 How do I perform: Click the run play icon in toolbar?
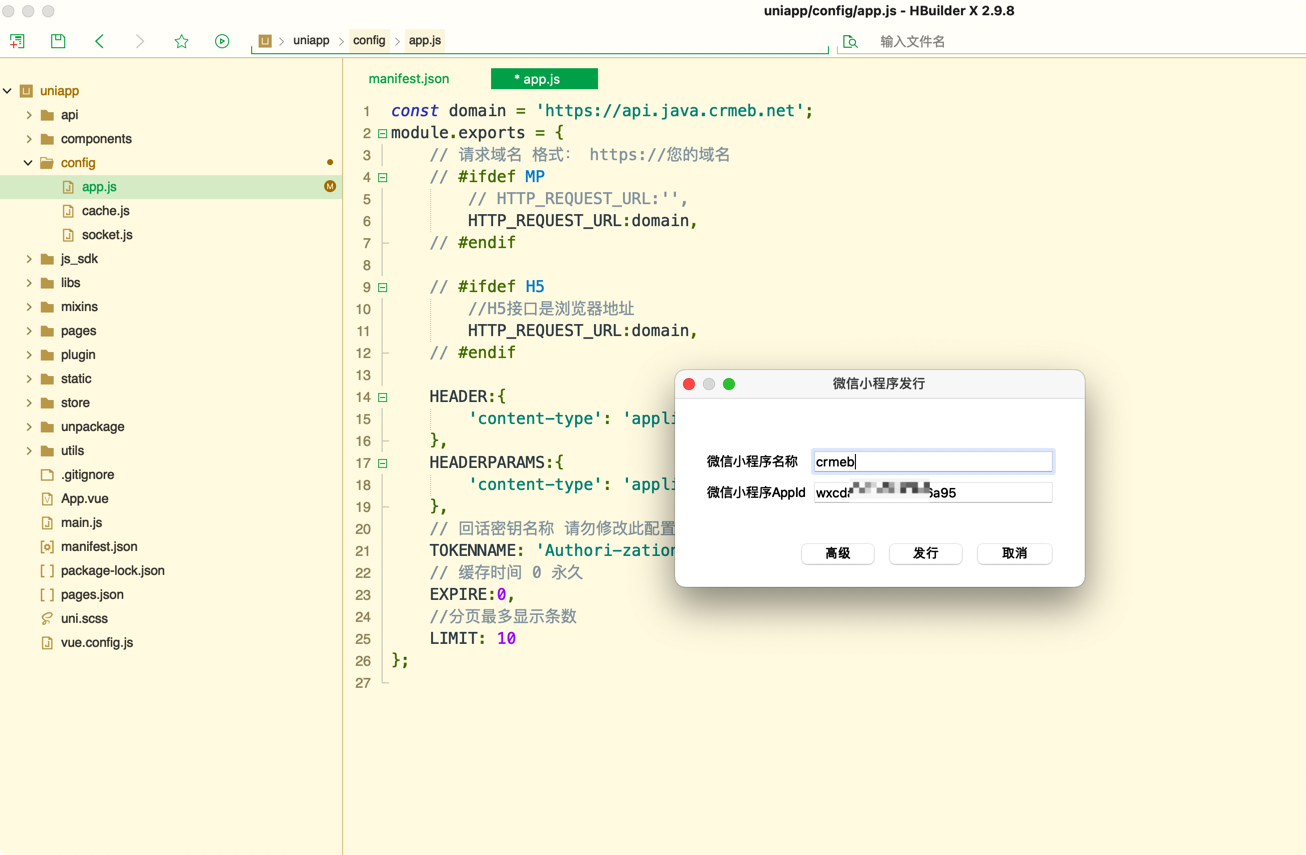[222, 41]
